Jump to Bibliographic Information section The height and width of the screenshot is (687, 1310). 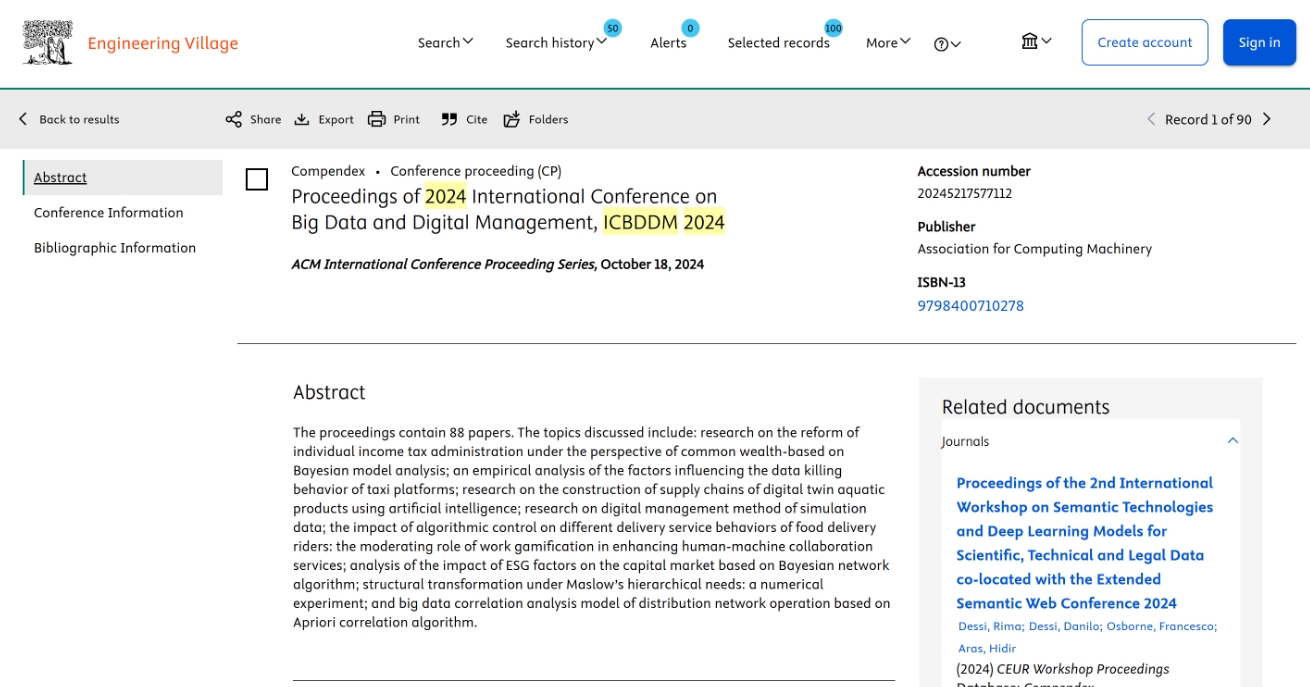115,247
